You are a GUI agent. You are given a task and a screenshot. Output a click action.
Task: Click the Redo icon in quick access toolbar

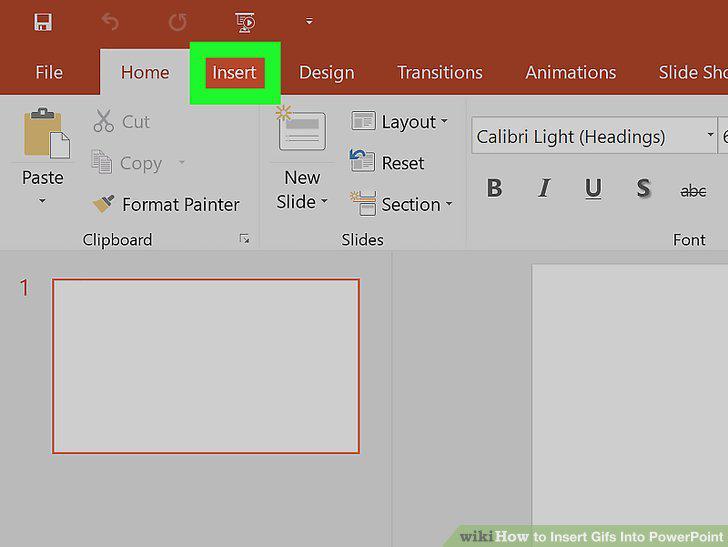coord(177,22)
